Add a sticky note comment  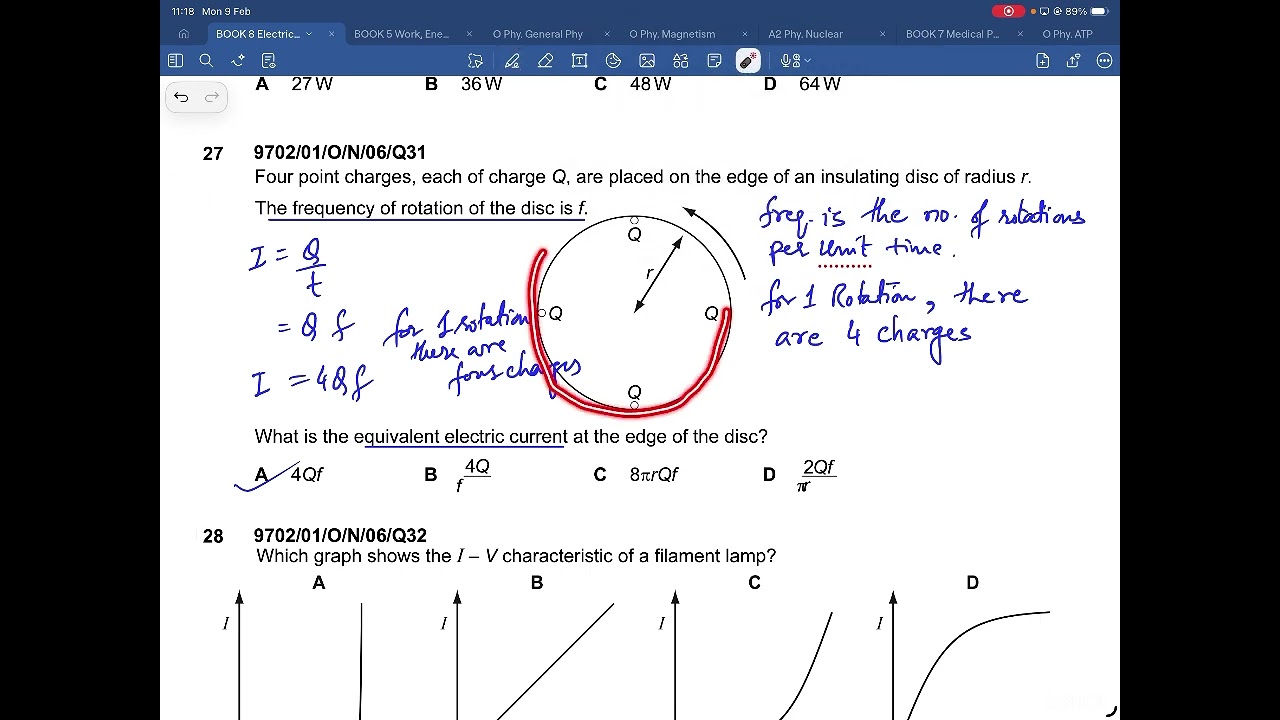click(x=714, y=61)
